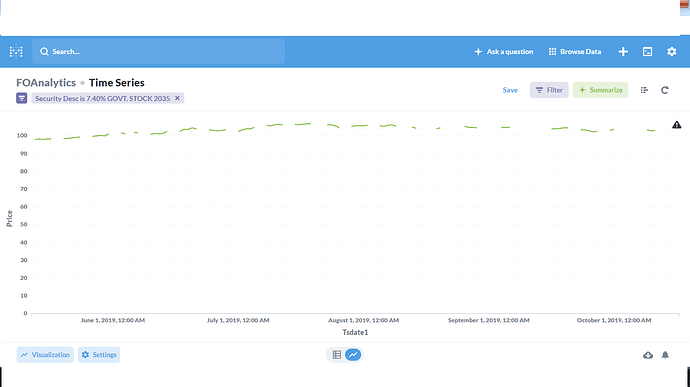The height and width of the screenshot is (387, 690).
Task: Click the warning triangle icon
Action: [677, 125]
